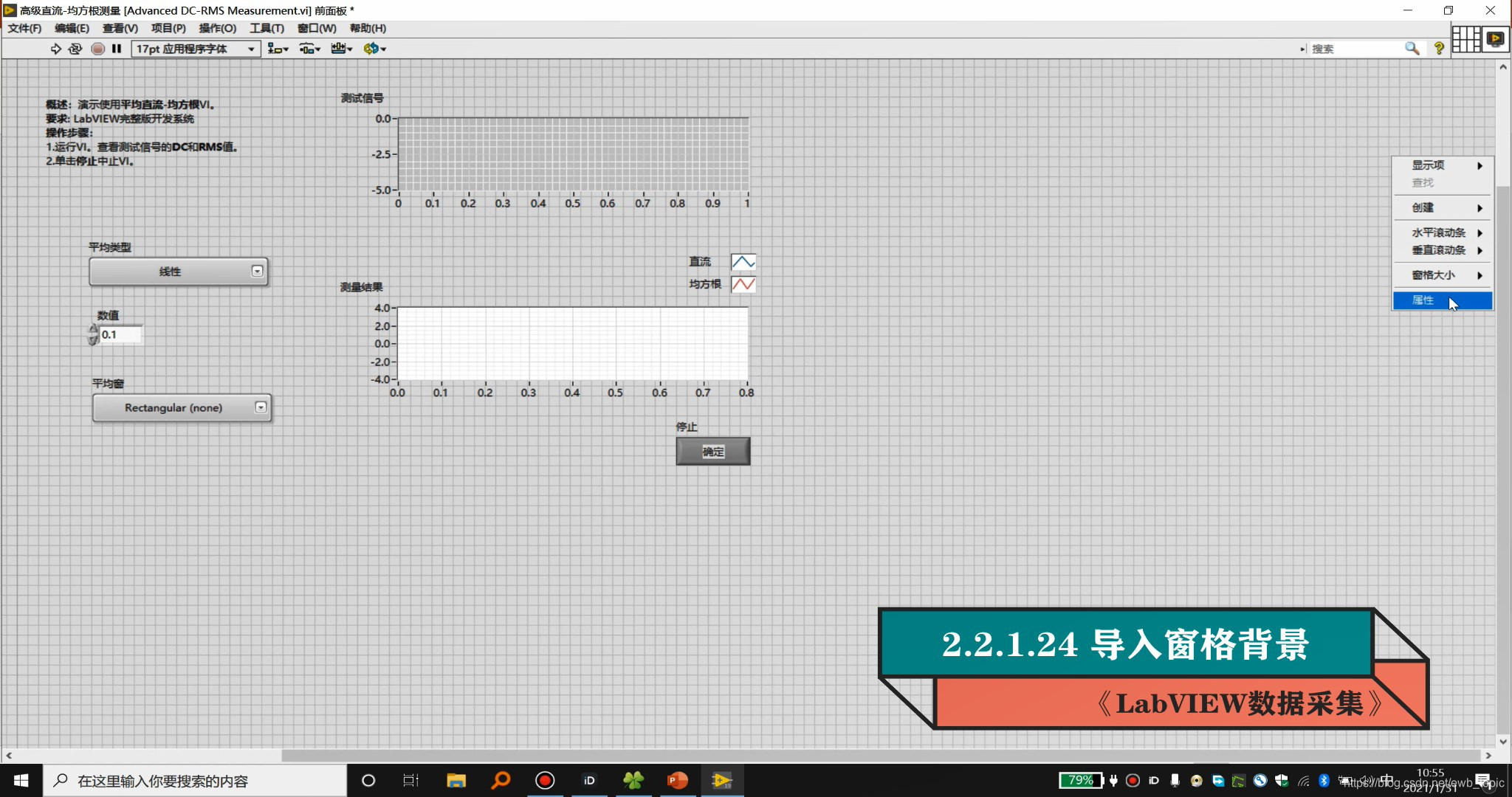Expand 创建 submenu in context menu
The image size is (1512, 797).
pyautogui.click(x=1443, y=208)
